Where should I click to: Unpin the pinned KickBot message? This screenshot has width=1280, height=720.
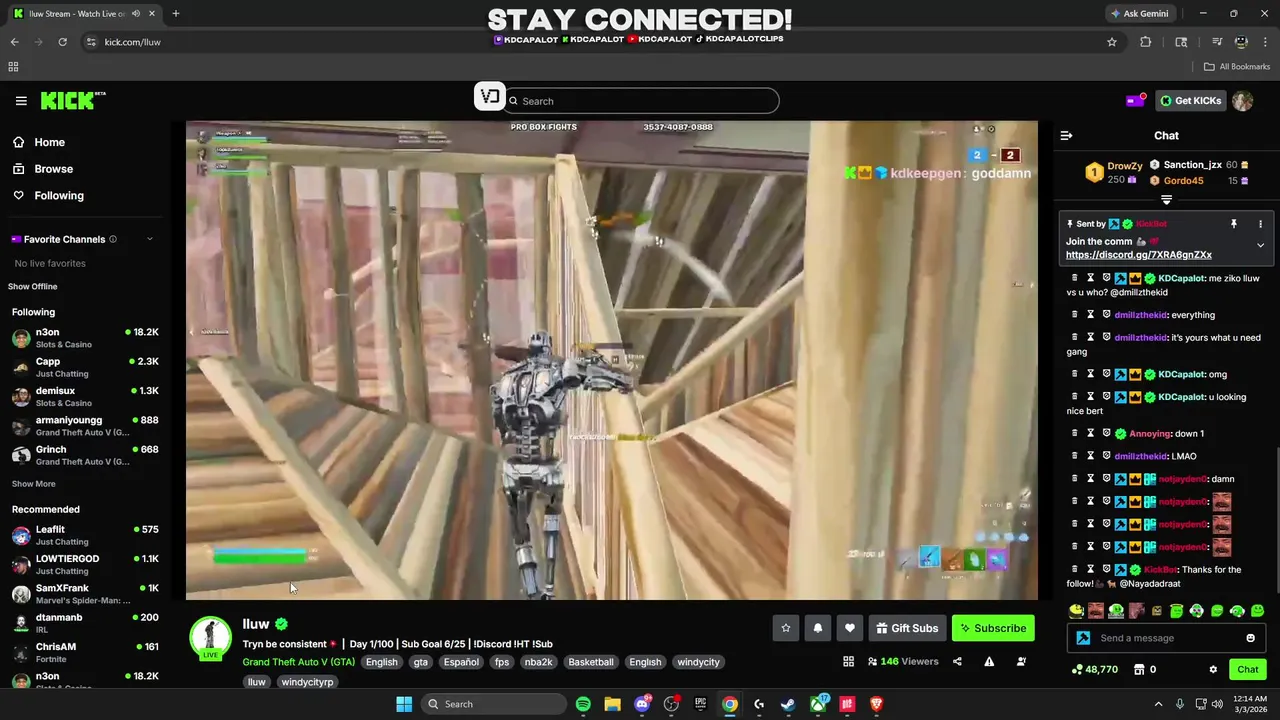click(x=1234, y=224)
